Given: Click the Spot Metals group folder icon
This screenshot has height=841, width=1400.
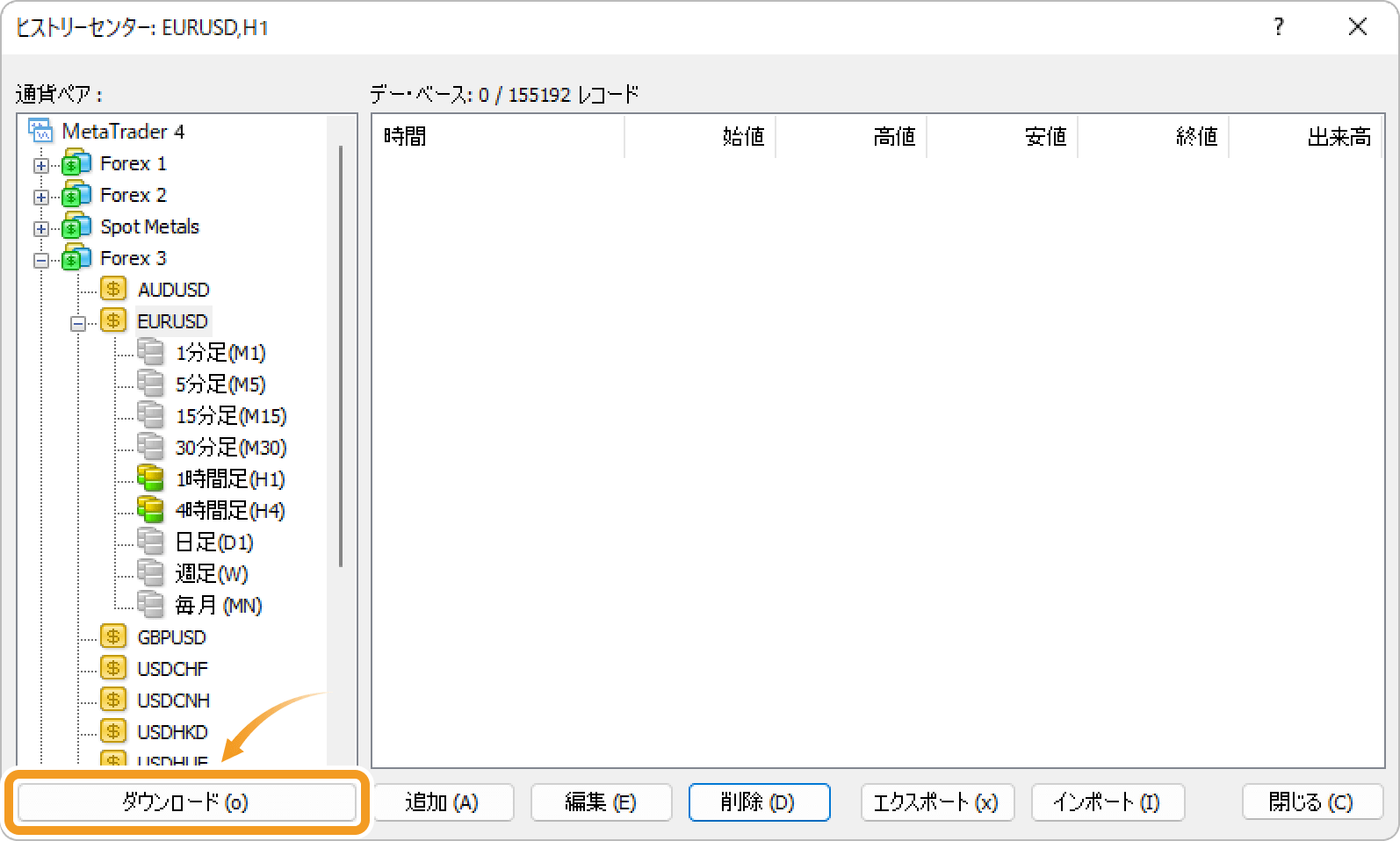Looking at the screenshot, I should point(76,226).
